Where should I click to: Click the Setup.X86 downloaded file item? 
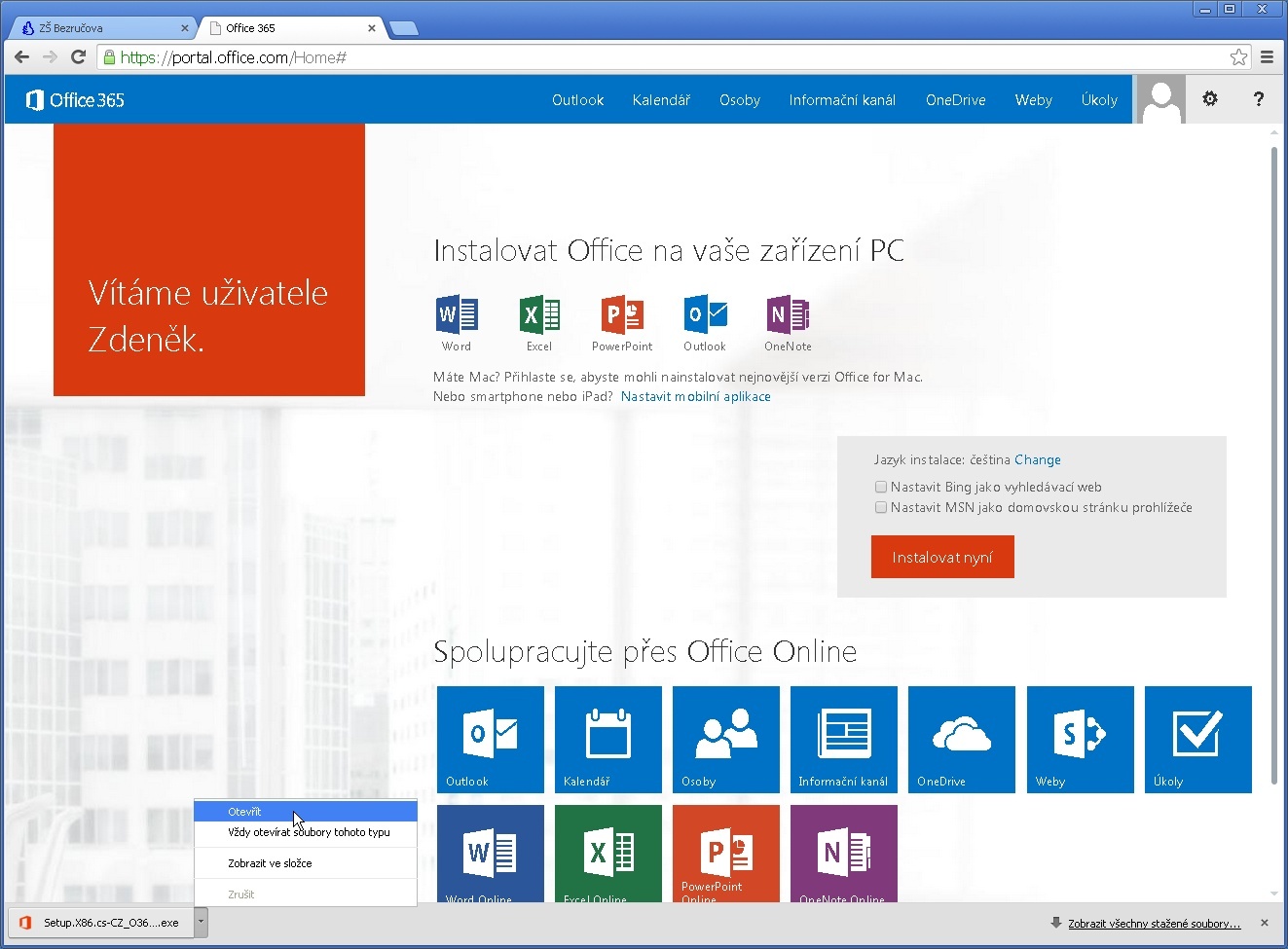click(103, 922)
